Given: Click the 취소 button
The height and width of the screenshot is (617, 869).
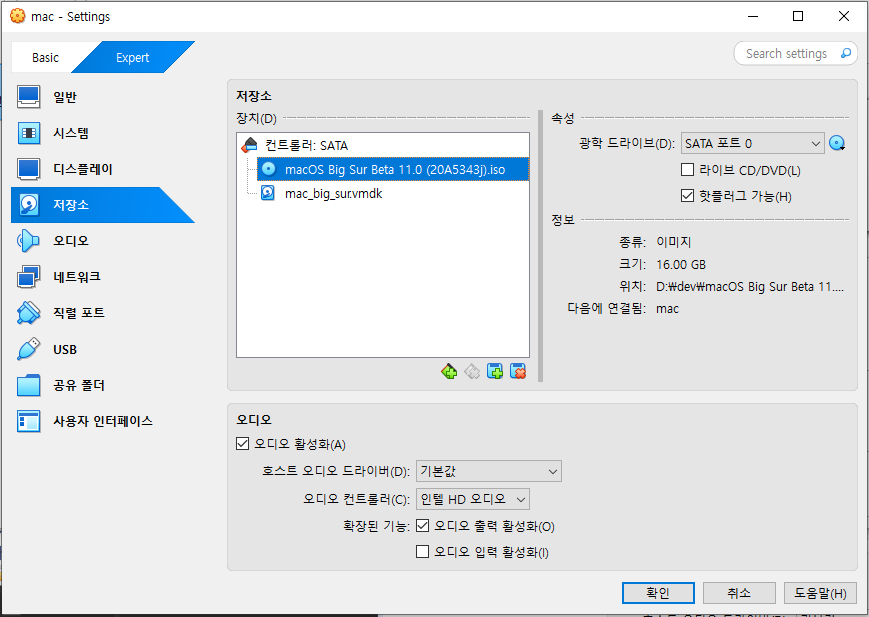Looking at the screenshot, I should (739, 593).
